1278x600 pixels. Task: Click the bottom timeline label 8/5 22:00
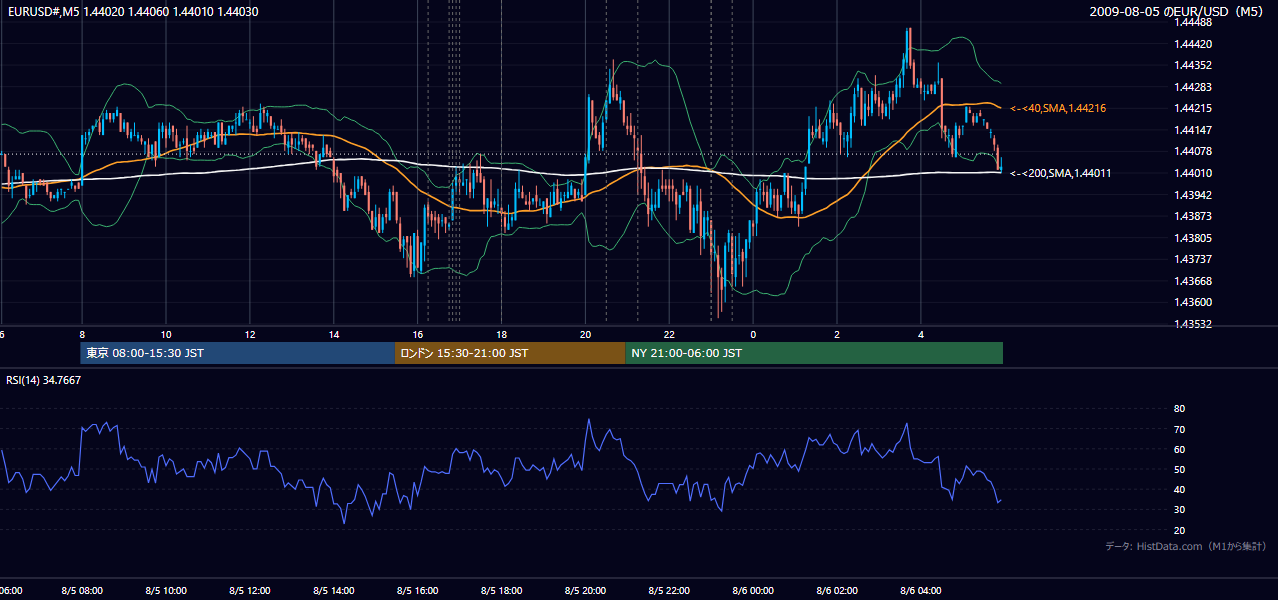click(670, 591)
